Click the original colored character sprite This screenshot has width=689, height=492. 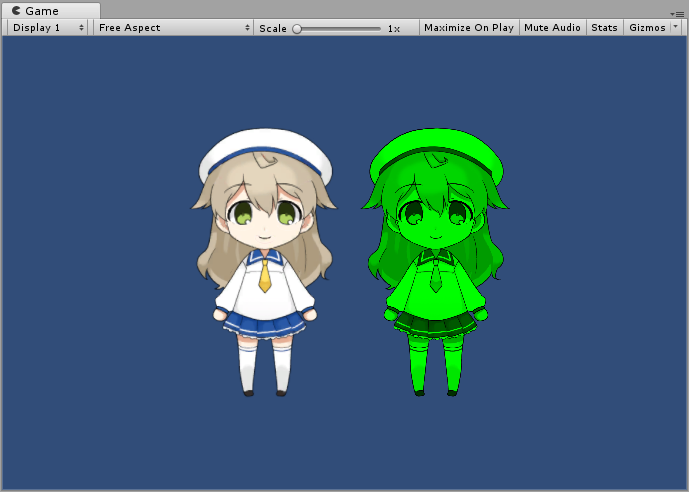tap(265, 262)
